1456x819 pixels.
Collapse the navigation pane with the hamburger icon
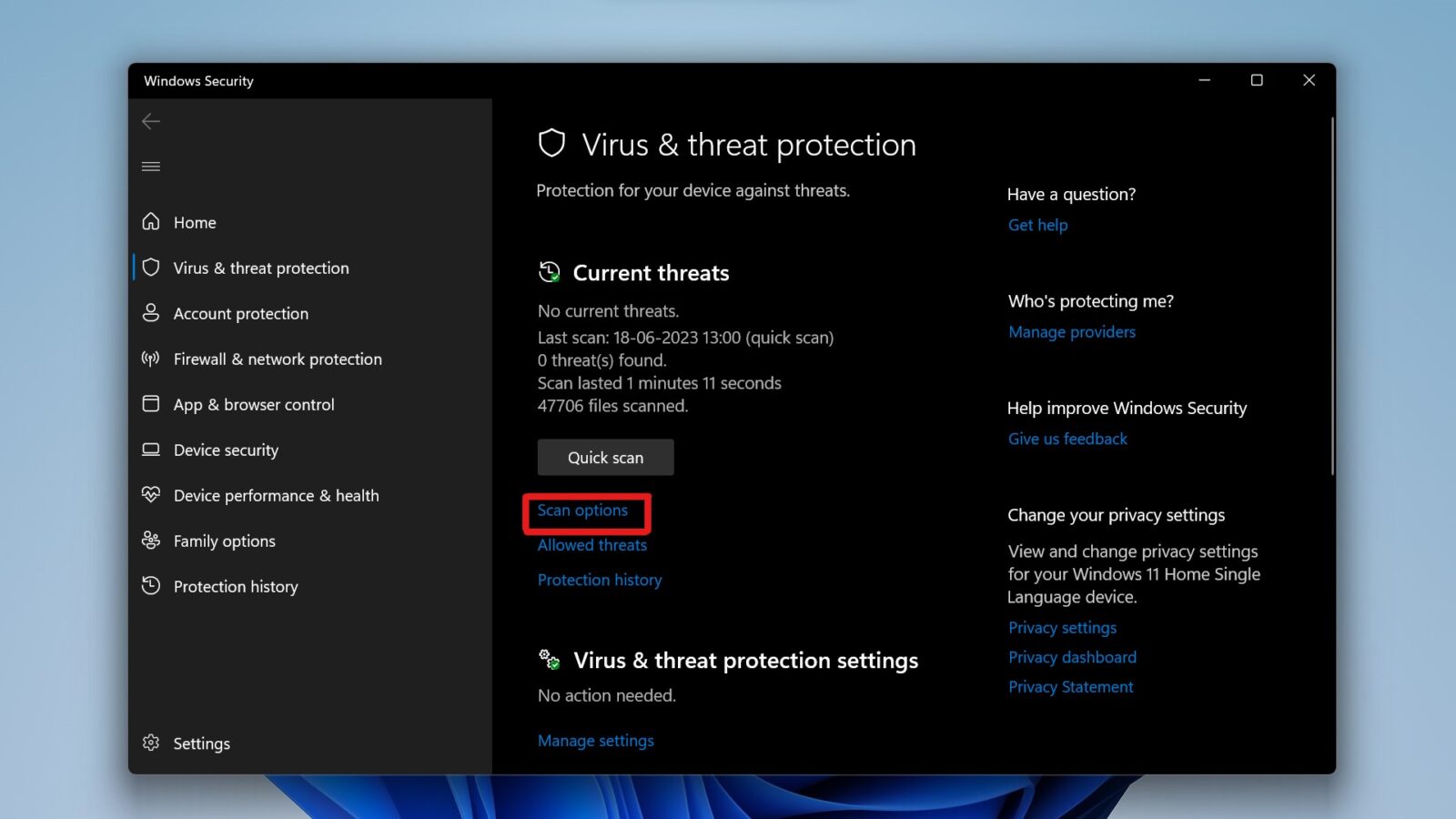click(150, 167)
